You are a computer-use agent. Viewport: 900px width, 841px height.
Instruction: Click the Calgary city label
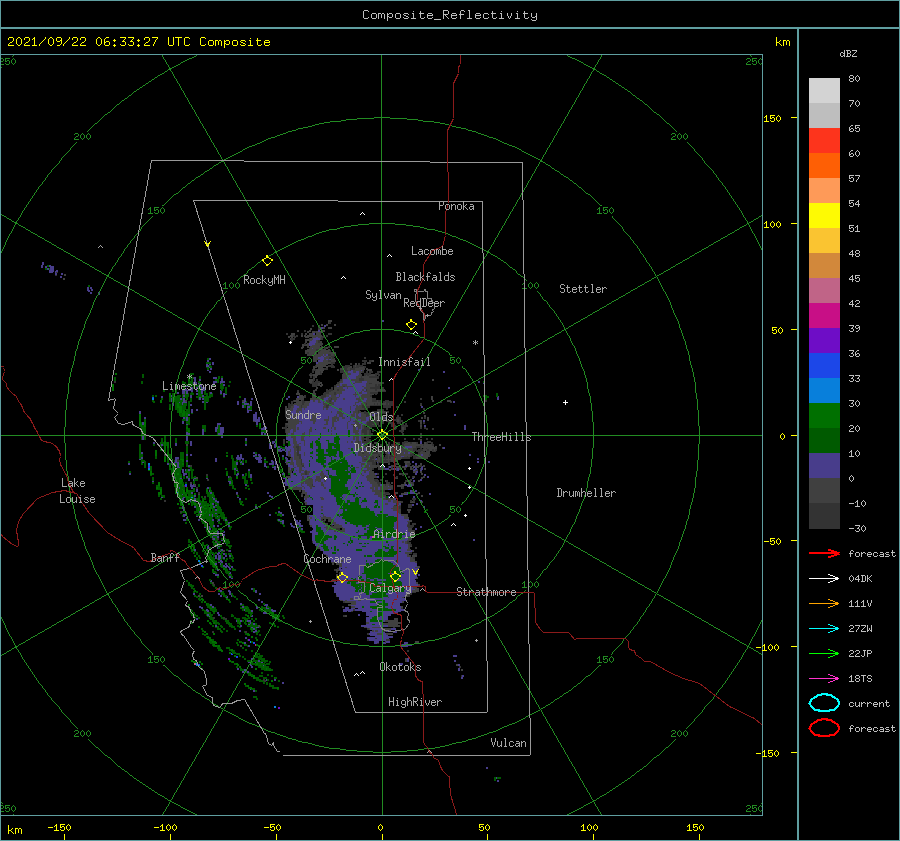(x=390, y=588)
